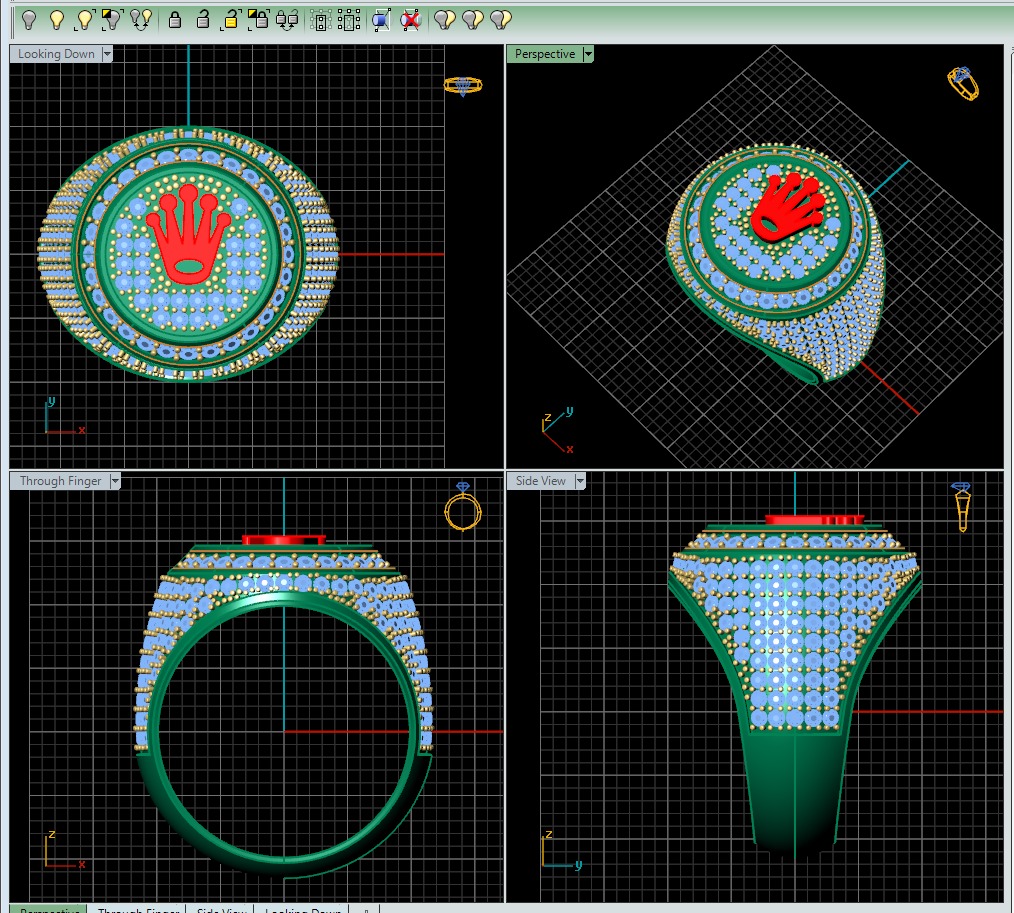Click the Side View viewport title

541,481
